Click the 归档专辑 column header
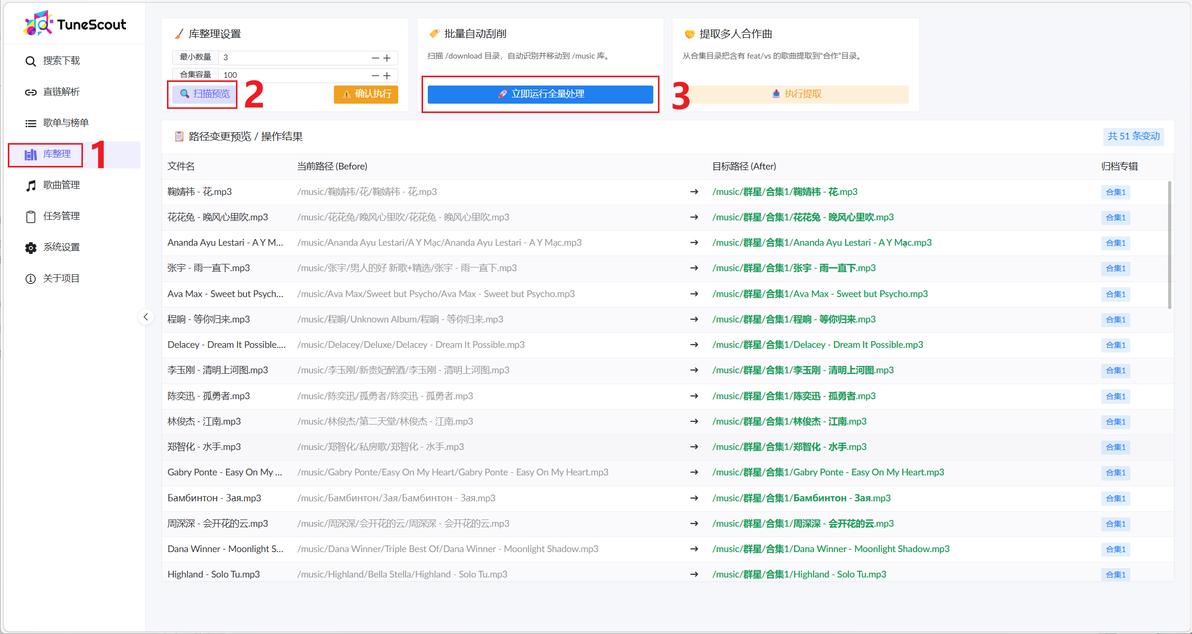This screenshot has width=1192, height=634. [x=1119, y=166]
